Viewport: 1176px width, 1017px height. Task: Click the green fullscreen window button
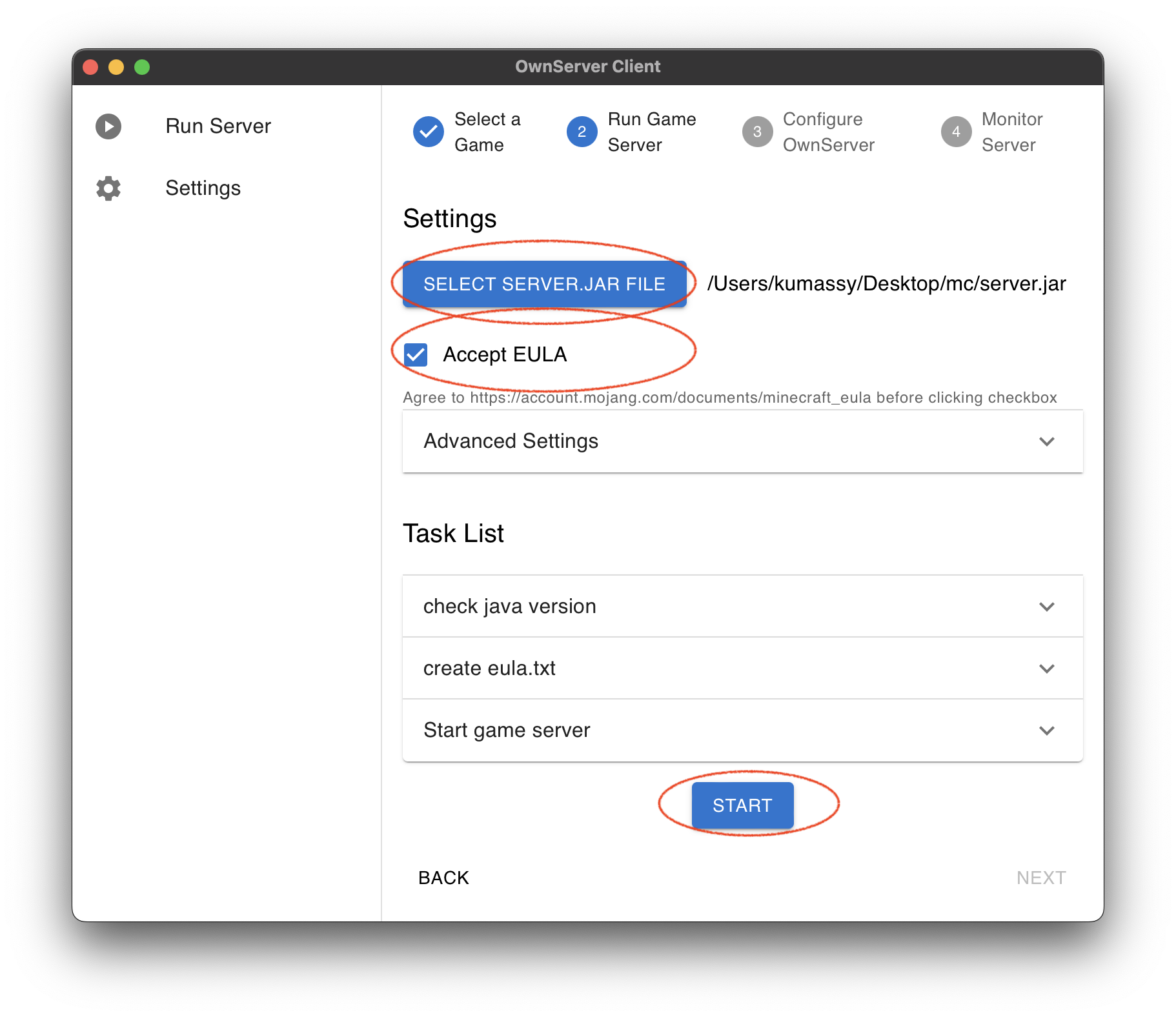click(x=142, y=67)
